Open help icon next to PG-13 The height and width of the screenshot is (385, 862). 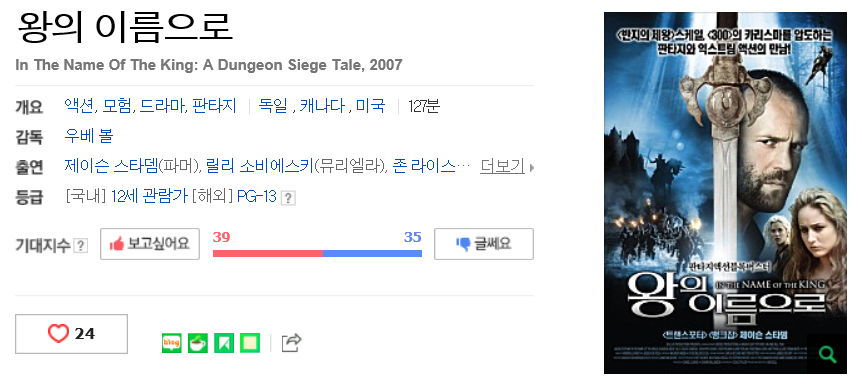click(x=288, y=198)
